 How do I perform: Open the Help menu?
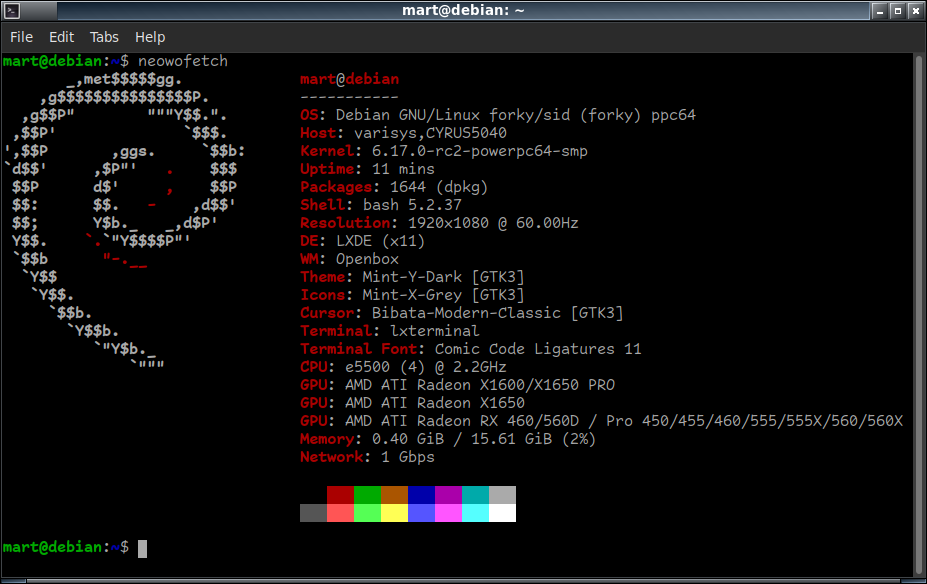(x=150, y=37)
